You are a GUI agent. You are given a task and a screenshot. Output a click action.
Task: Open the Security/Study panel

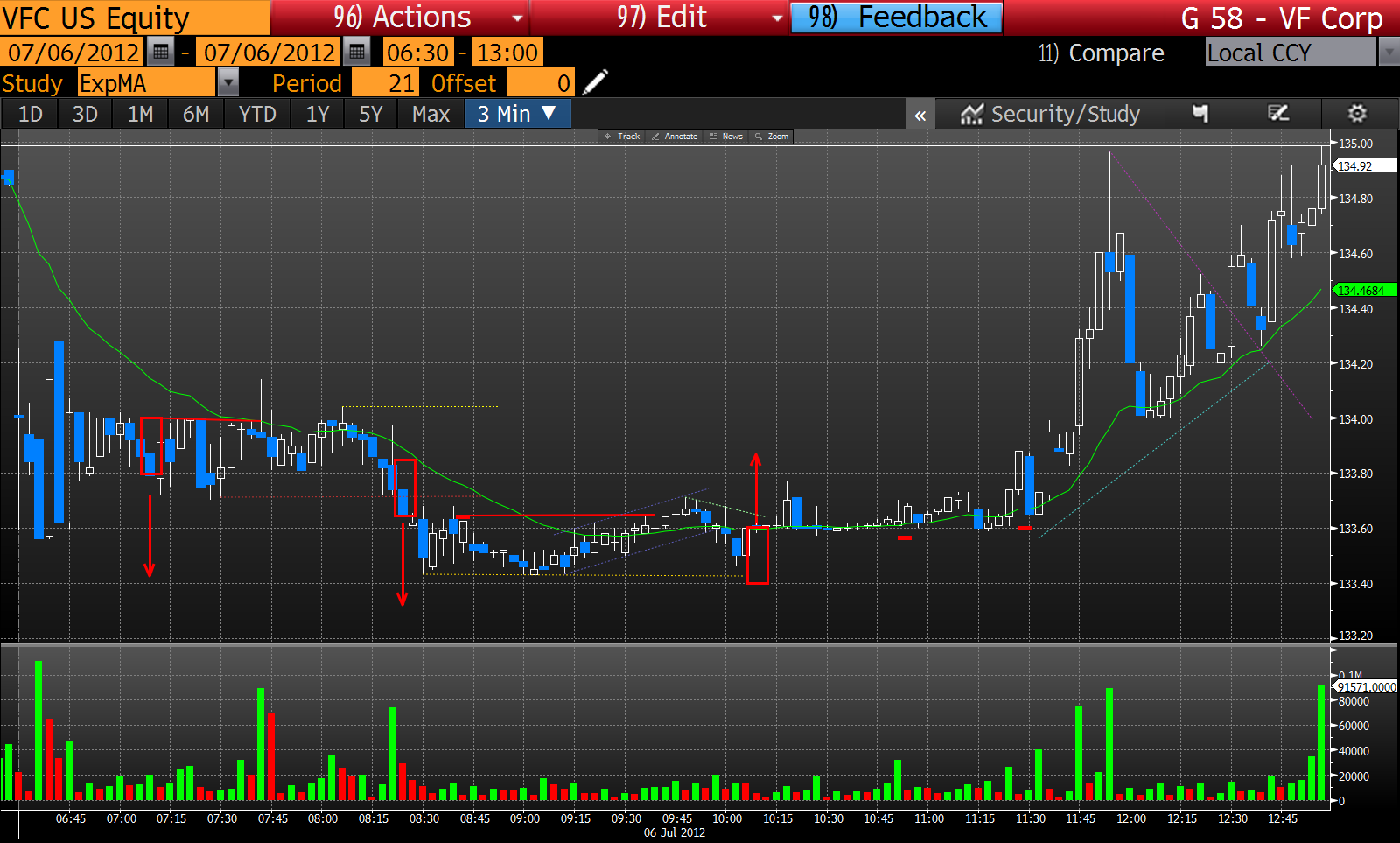[1051, 114]
